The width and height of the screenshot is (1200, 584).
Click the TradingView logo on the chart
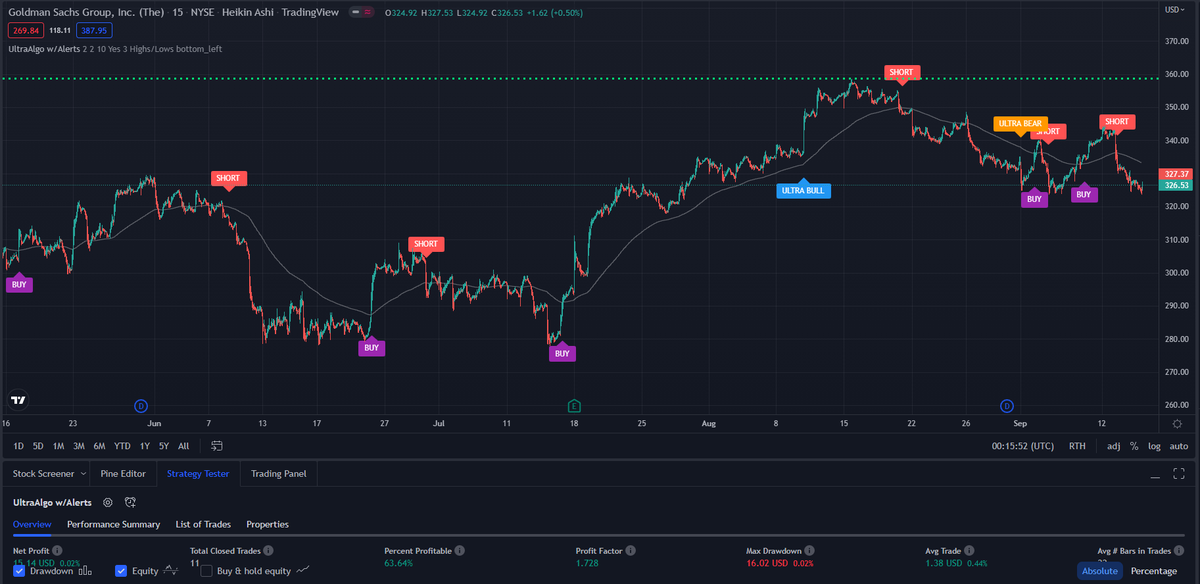17,400
